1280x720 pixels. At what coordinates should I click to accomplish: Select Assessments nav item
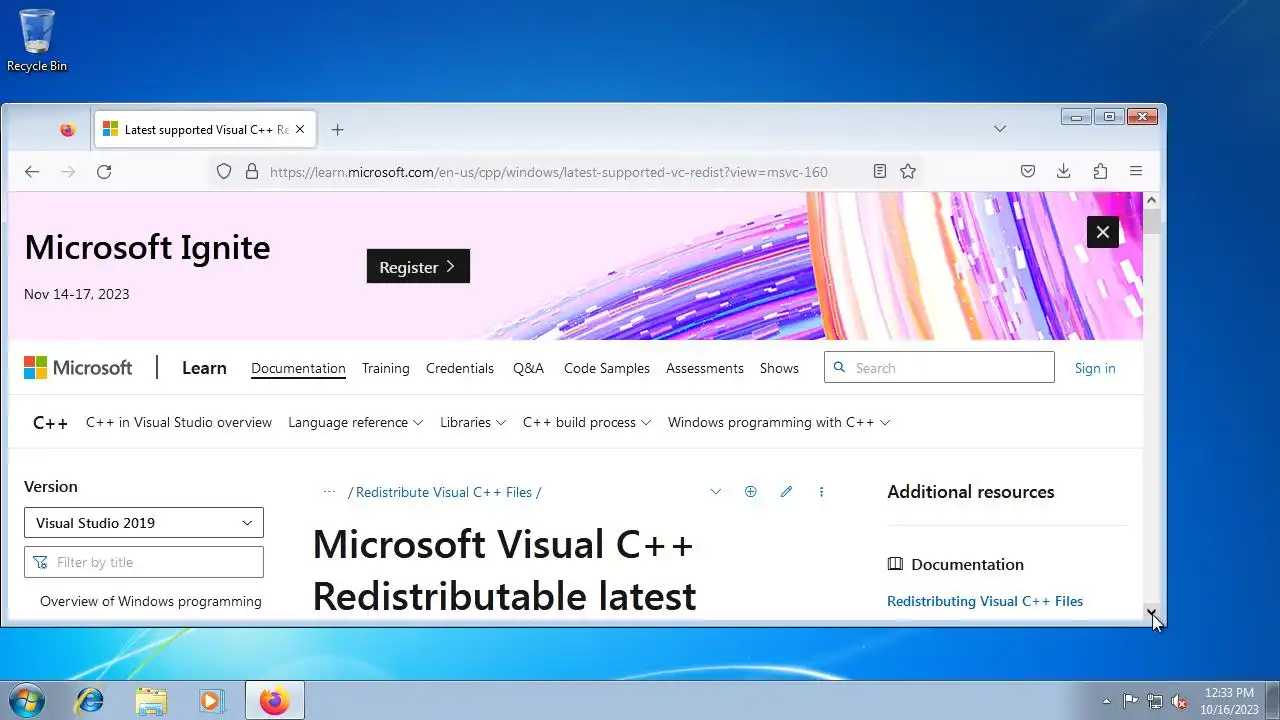pos(705,368)
